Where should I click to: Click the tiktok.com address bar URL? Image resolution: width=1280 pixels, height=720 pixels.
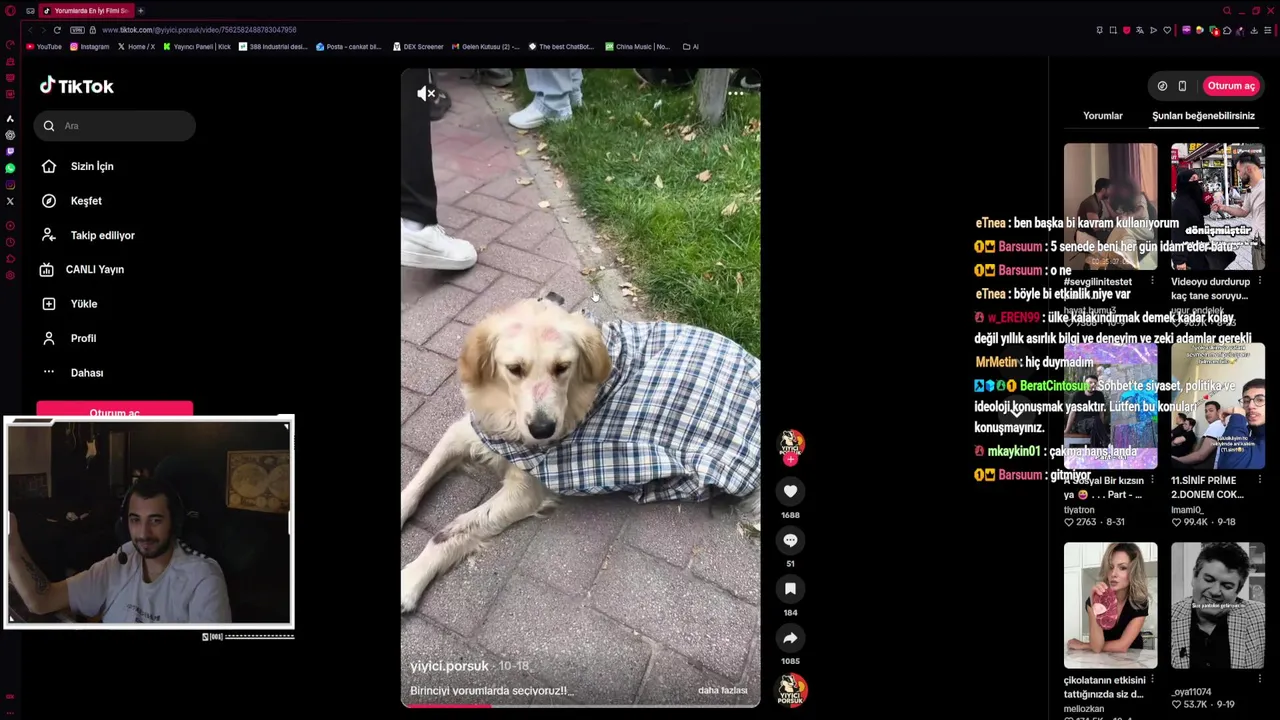[x=199, y=30]
